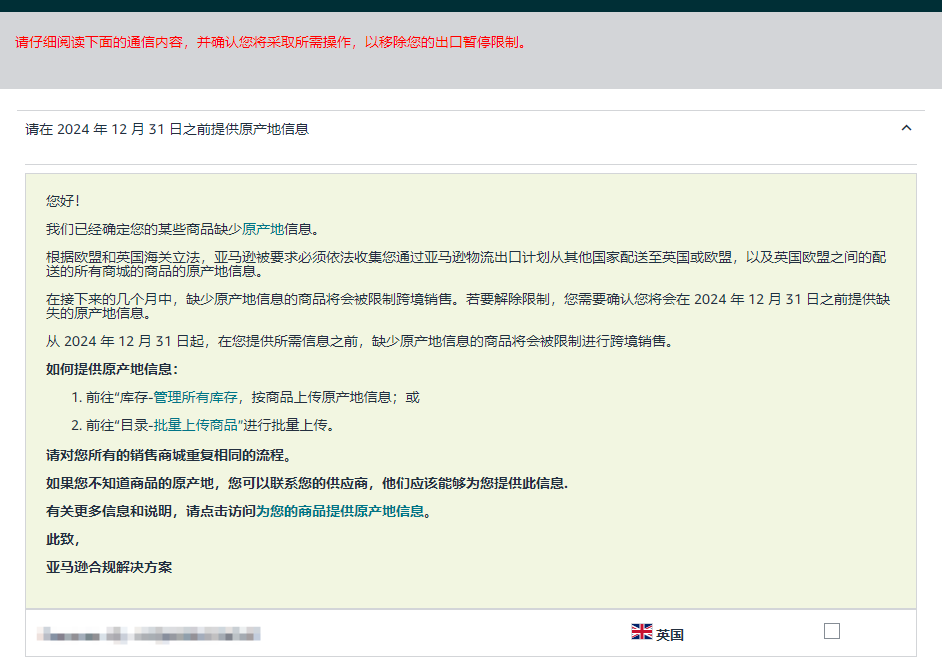Click the UK flag icon
The image size is (942, 672).
[642, 632]
